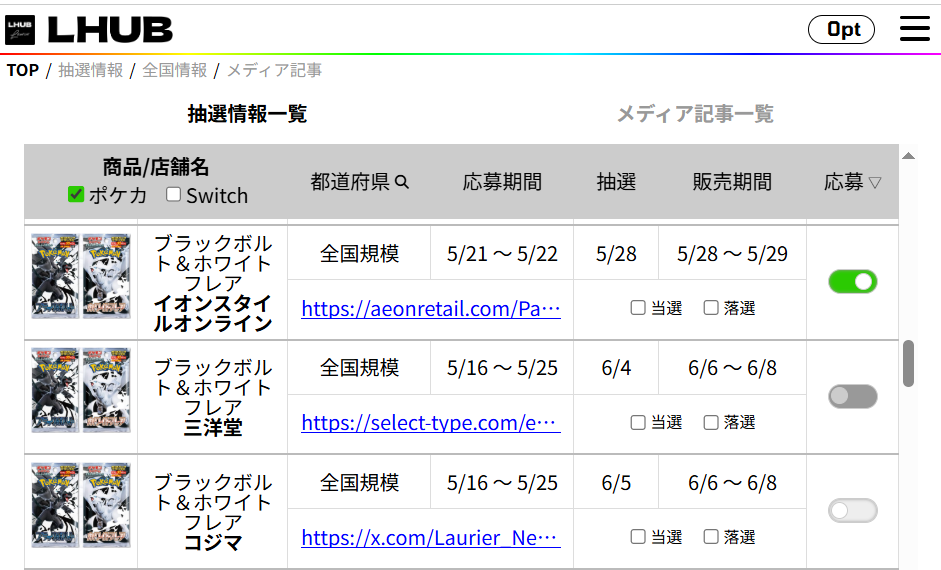This screenshot has width=941, height=570.
Task: Open the Aeon Style Online product thumbnail
Action: point(81,276)
